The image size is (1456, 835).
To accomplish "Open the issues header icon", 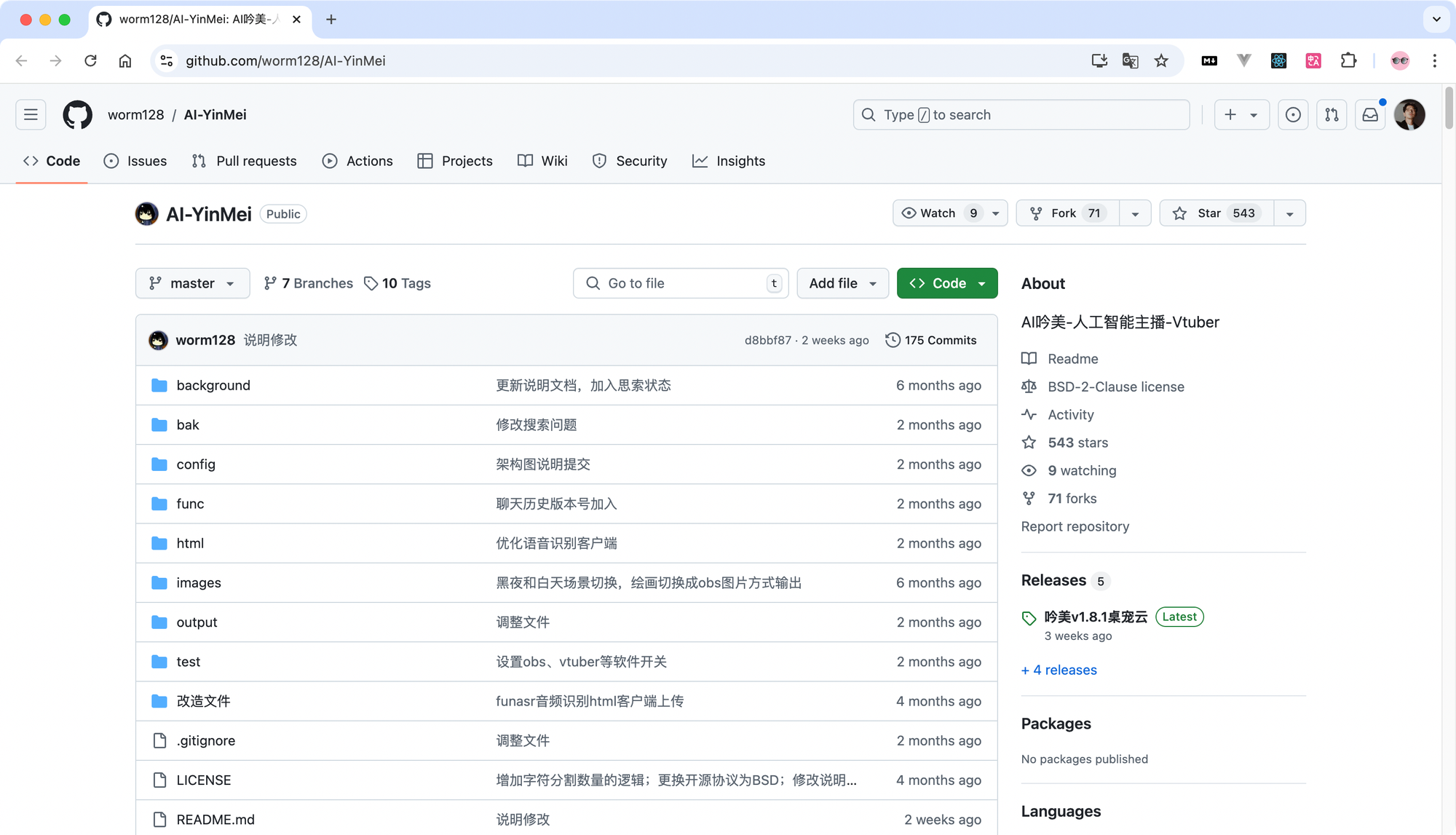I will click(x=1293, y=115).
